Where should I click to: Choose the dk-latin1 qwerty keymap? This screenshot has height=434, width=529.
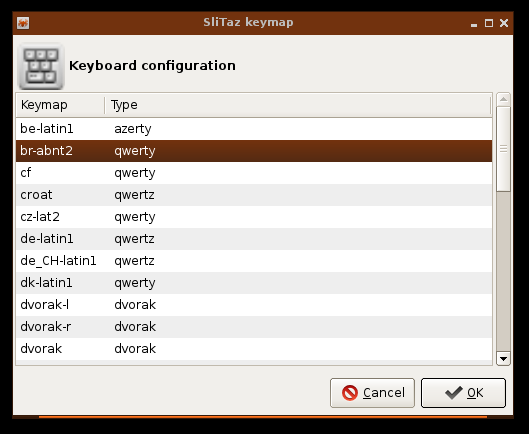click(x=254, y=283)
